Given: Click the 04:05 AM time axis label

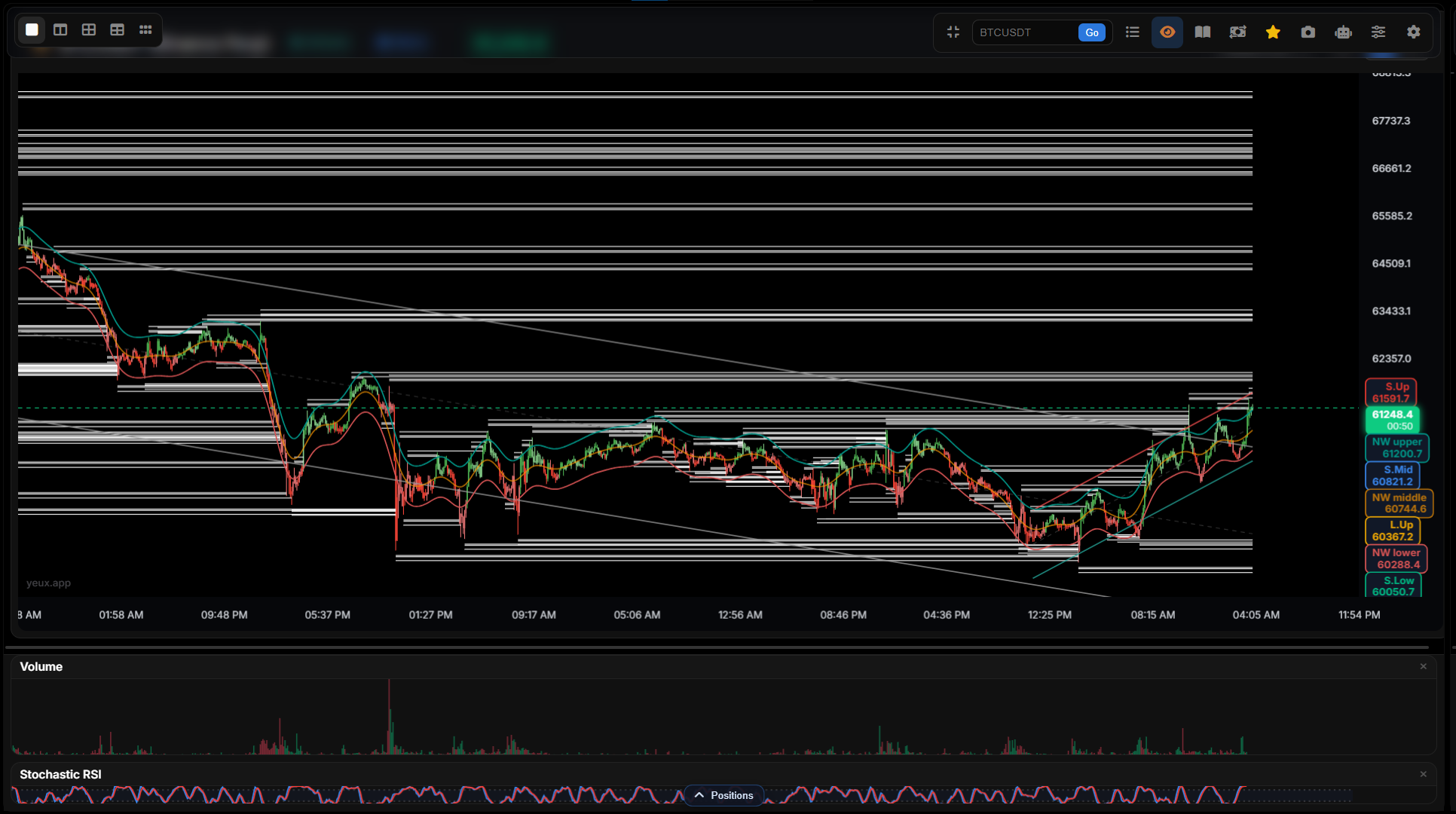Looking at the screenshot, I should (x=1256, y=615).
